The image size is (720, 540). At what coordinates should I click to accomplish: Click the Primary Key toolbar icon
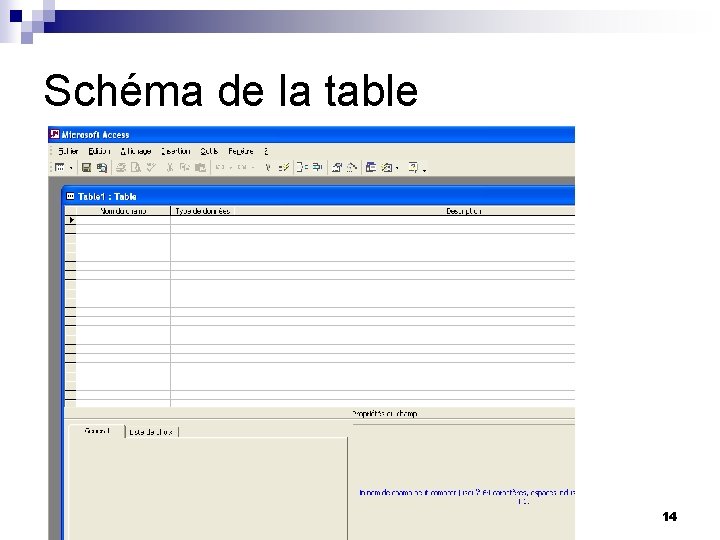point(268,168)
